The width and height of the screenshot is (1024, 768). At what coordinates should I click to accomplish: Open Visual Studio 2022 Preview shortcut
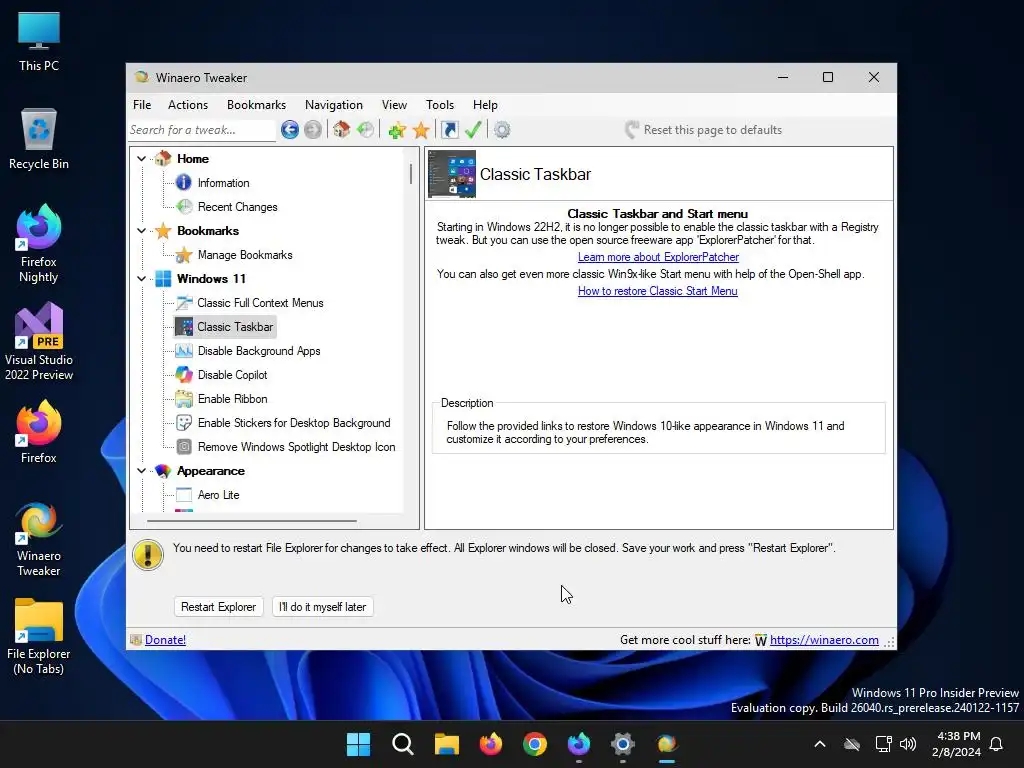point(39,342)
